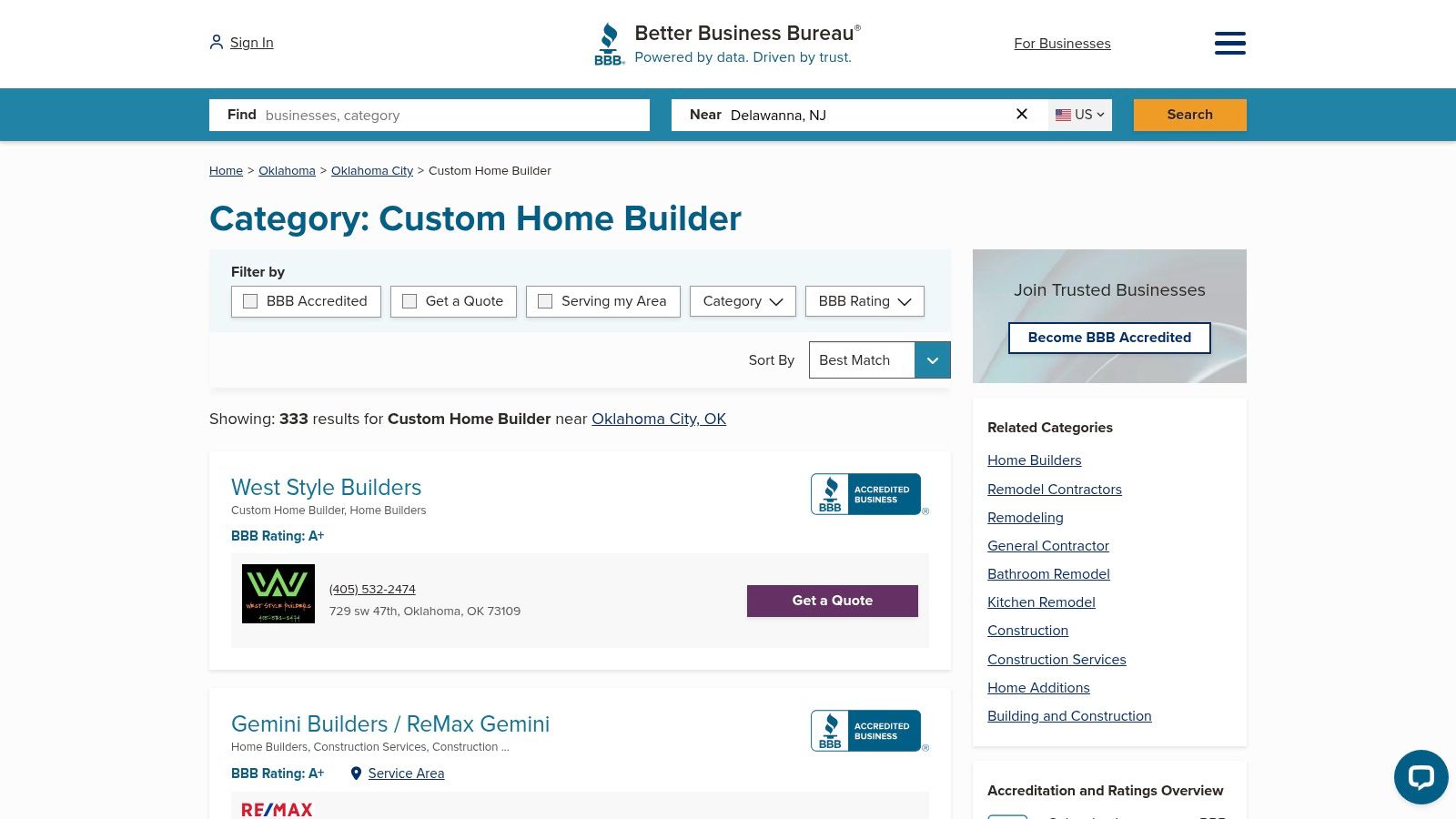This screenshot has height=819, width=1456.
Task: Click the BBB torch logo
Action: coord(608,43)
